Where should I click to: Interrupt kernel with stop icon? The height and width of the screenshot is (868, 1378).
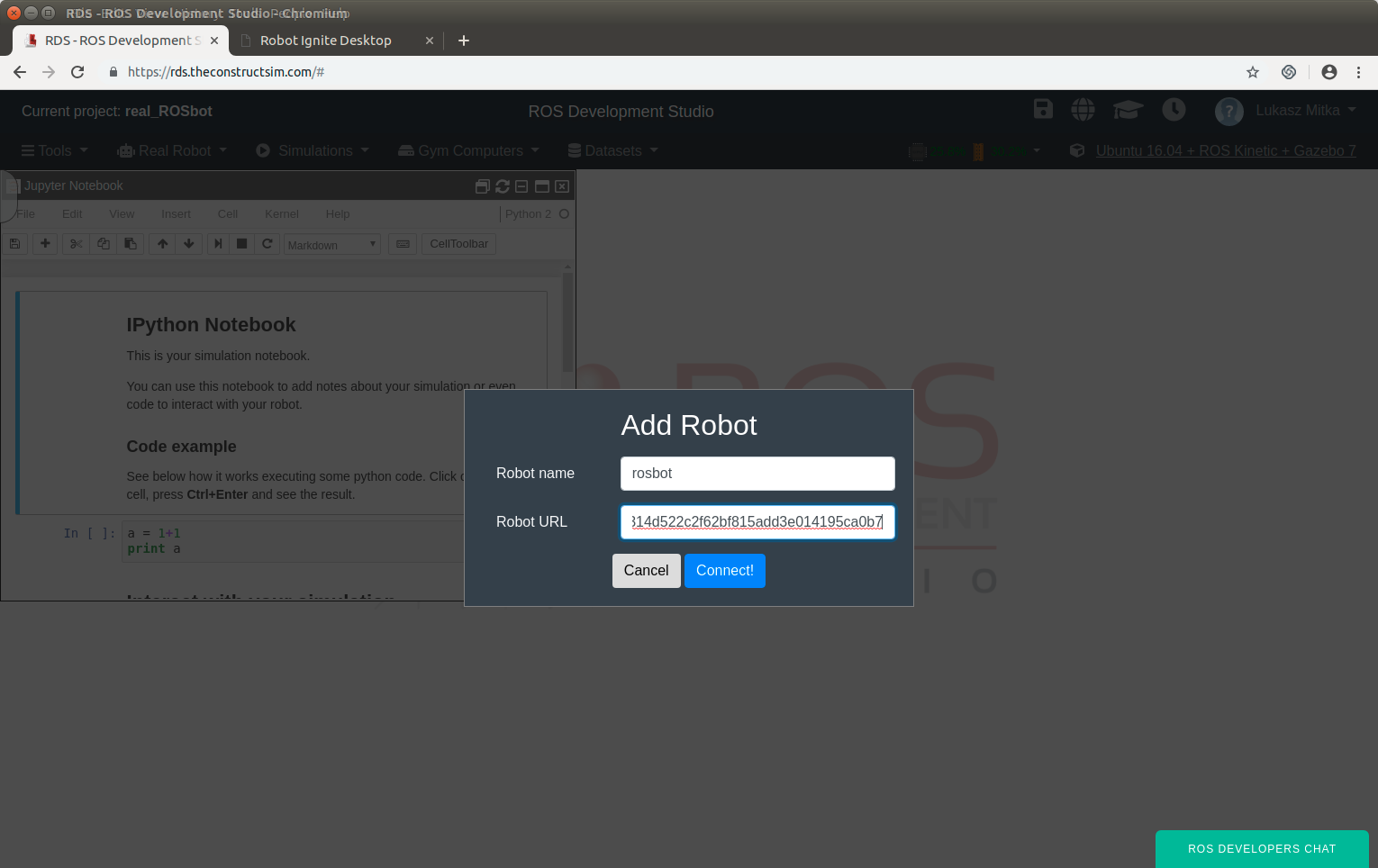pos(241,244)
